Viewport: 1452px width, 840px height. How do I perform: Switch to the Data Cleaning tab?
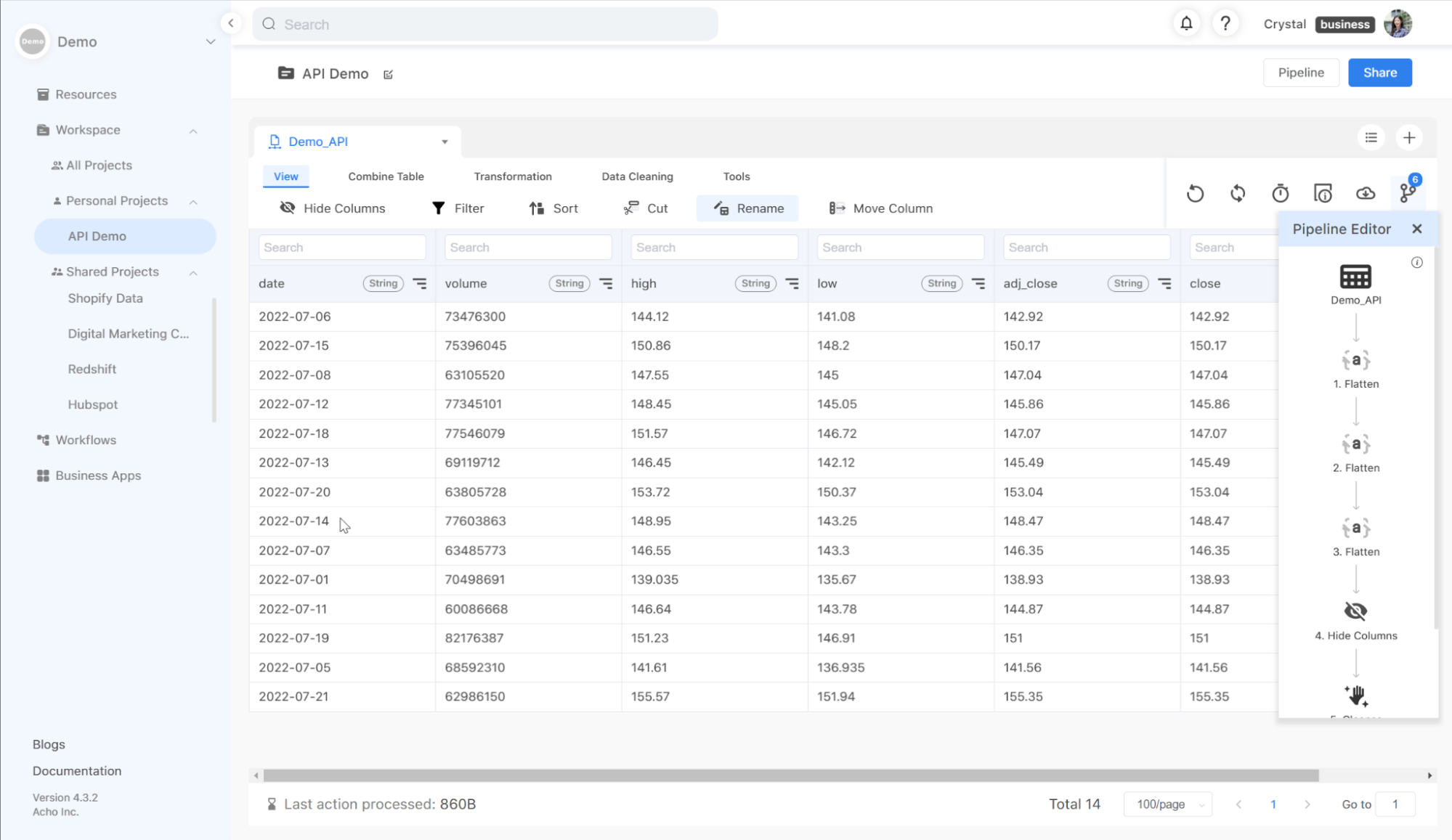tap(636, 176)
